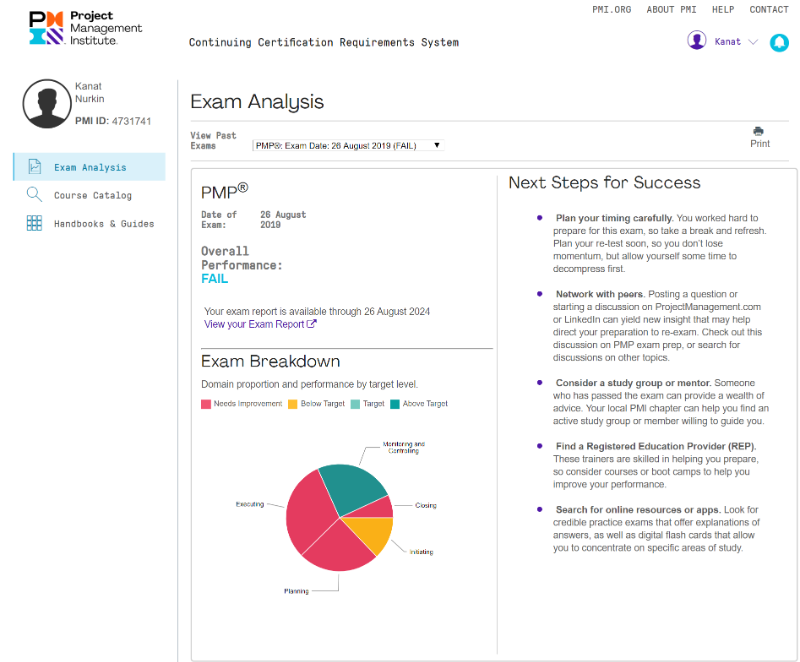The image size is (800, 662).
Task: Click the Initiating chart label
Action: 421,552
